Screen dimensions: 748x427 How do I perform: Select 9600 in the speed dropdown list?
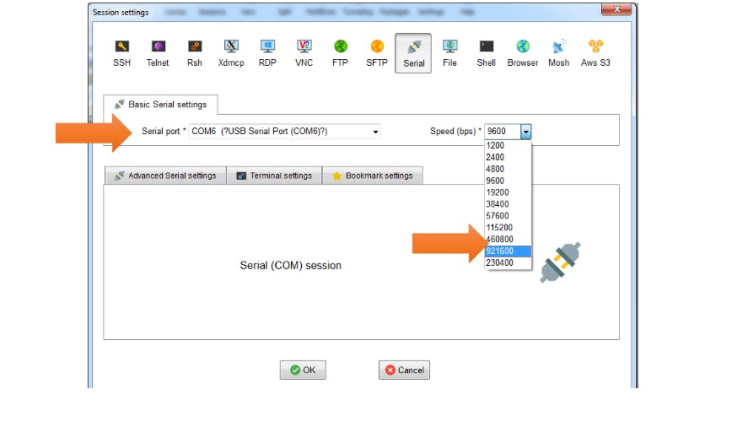(508, 180)
